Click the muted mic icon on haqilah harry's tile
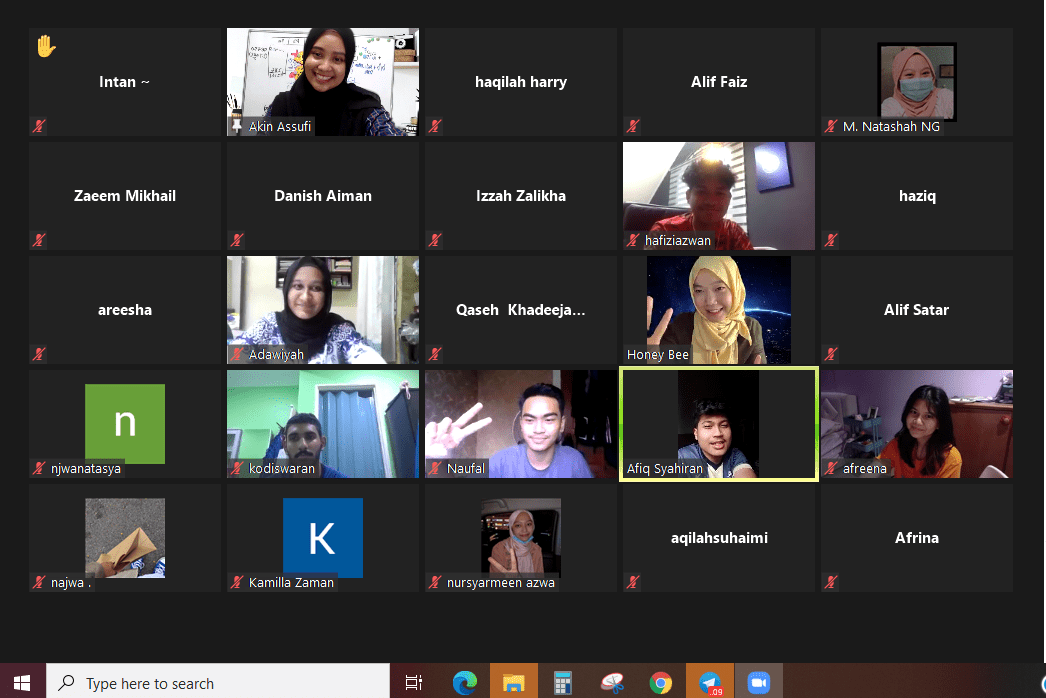The image size is (1046, 698). (x=435, y=126)
